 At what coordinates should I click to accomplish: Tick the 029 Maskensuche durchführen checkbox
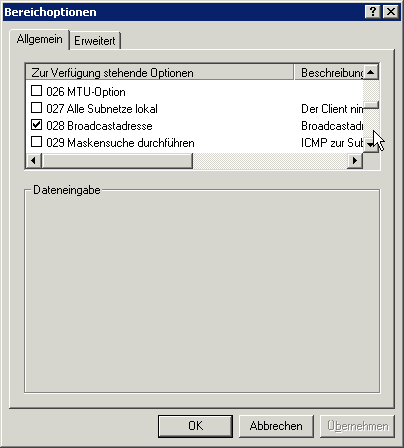tap(36, 142)
